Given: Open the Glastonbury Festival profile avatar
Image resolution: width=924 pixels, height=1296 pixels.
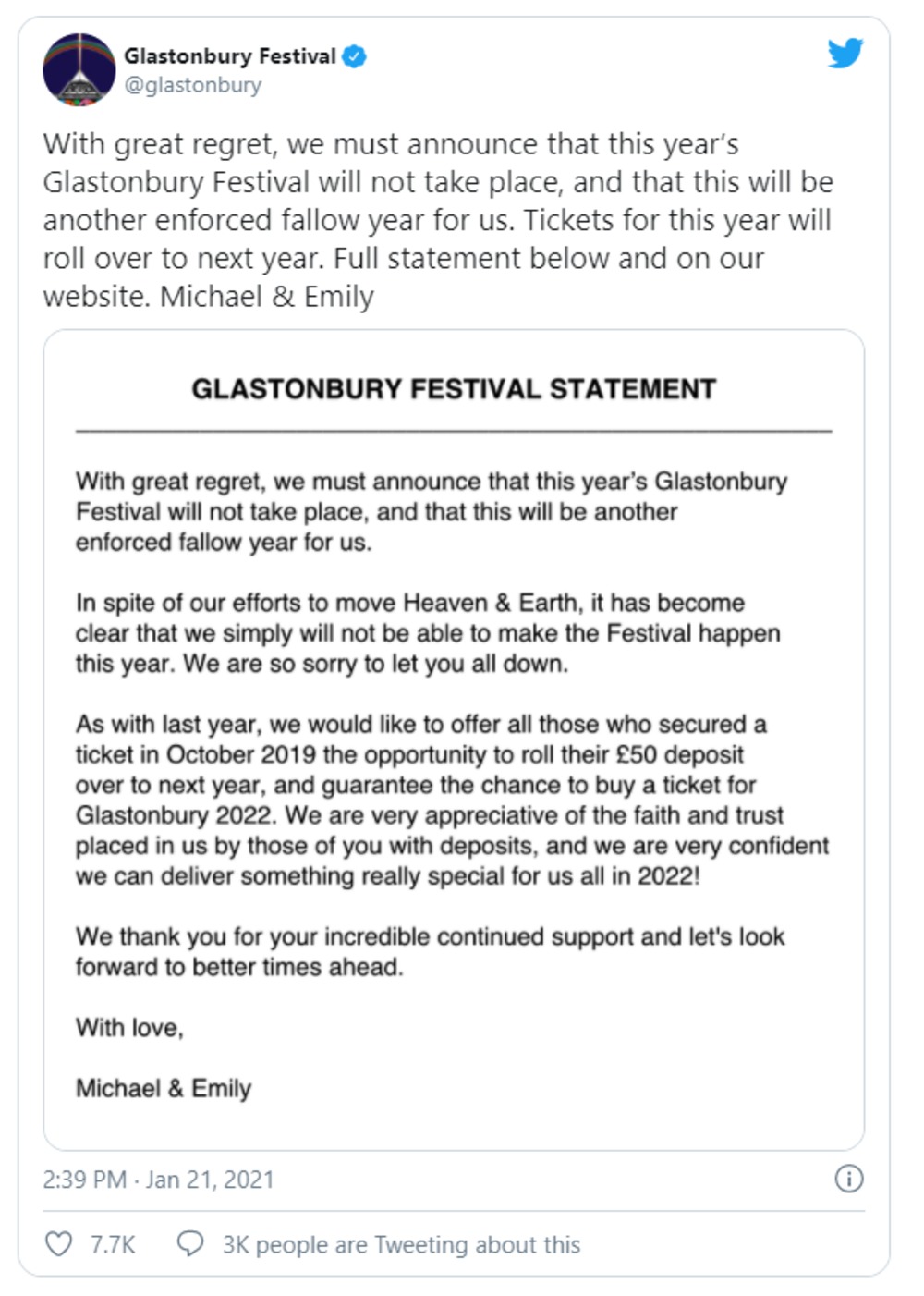Looking at the screenshot, I should pyautogui.click(x=79, y=69).
